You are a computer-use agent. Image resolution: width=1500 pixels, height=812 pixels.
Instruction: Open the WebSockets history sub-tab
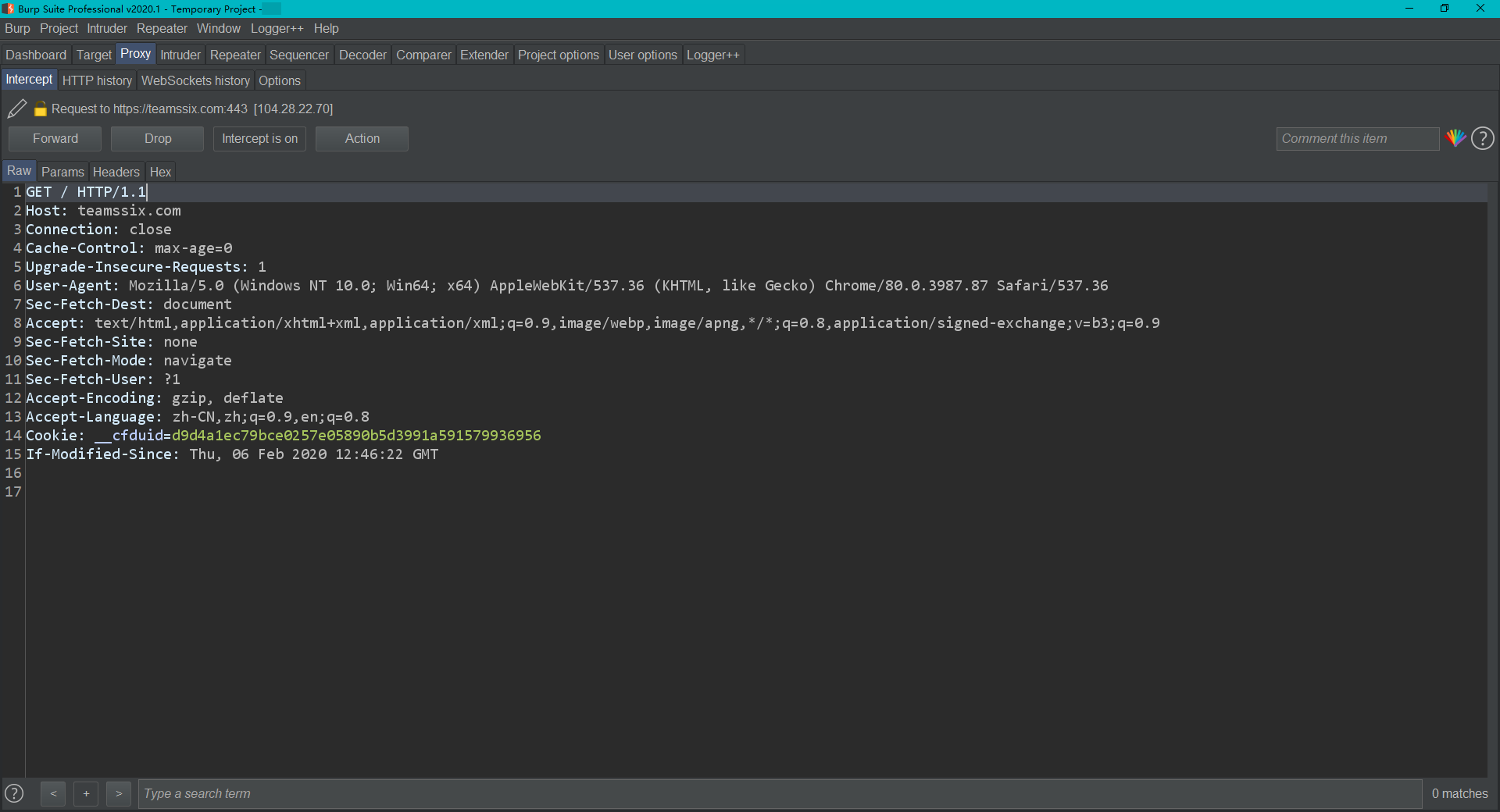click(x=195, y=80)
